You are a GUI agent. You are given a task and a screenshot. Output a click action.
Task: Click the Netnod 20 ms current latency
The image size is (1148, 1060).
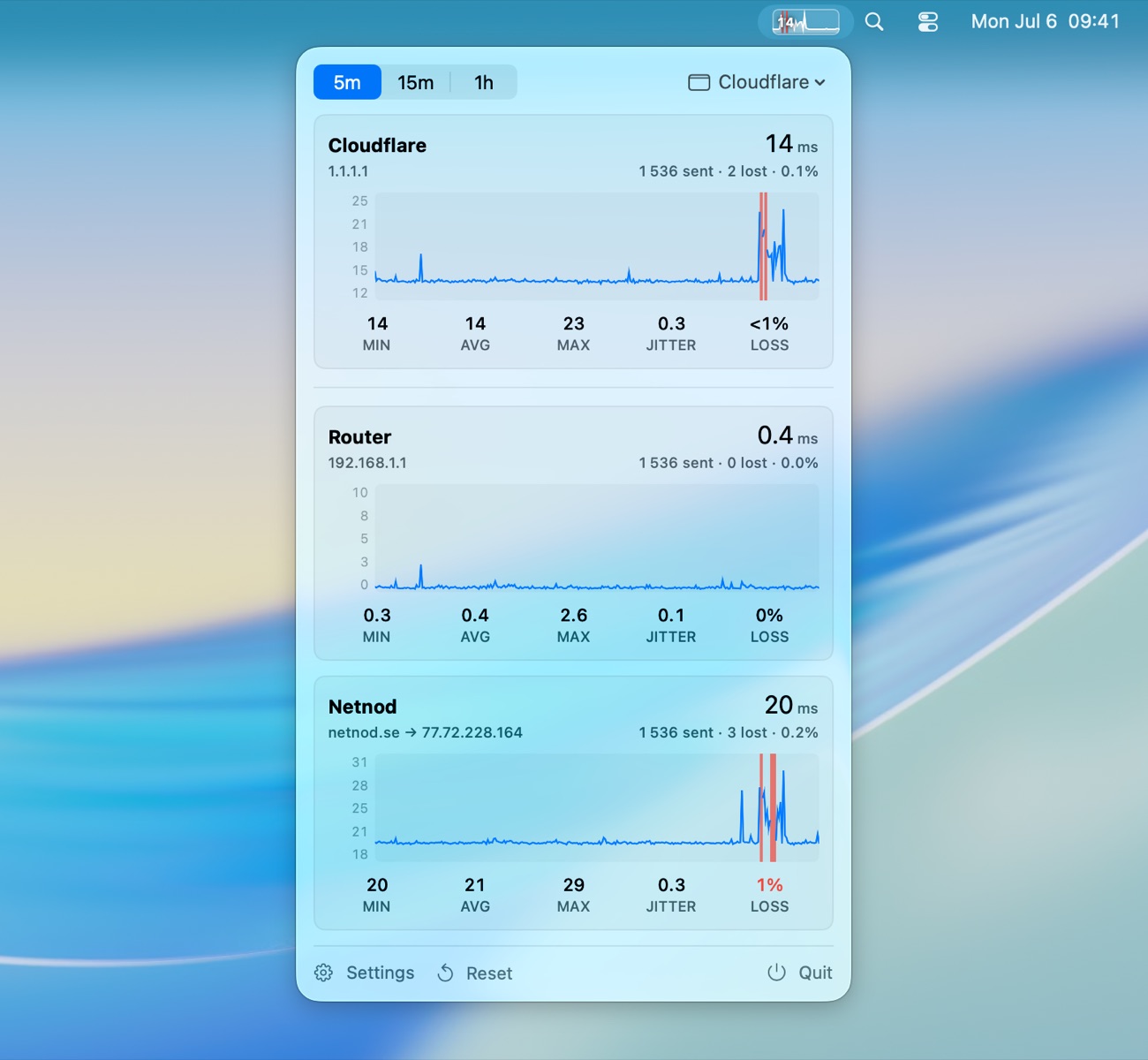(x=791, y=705)
